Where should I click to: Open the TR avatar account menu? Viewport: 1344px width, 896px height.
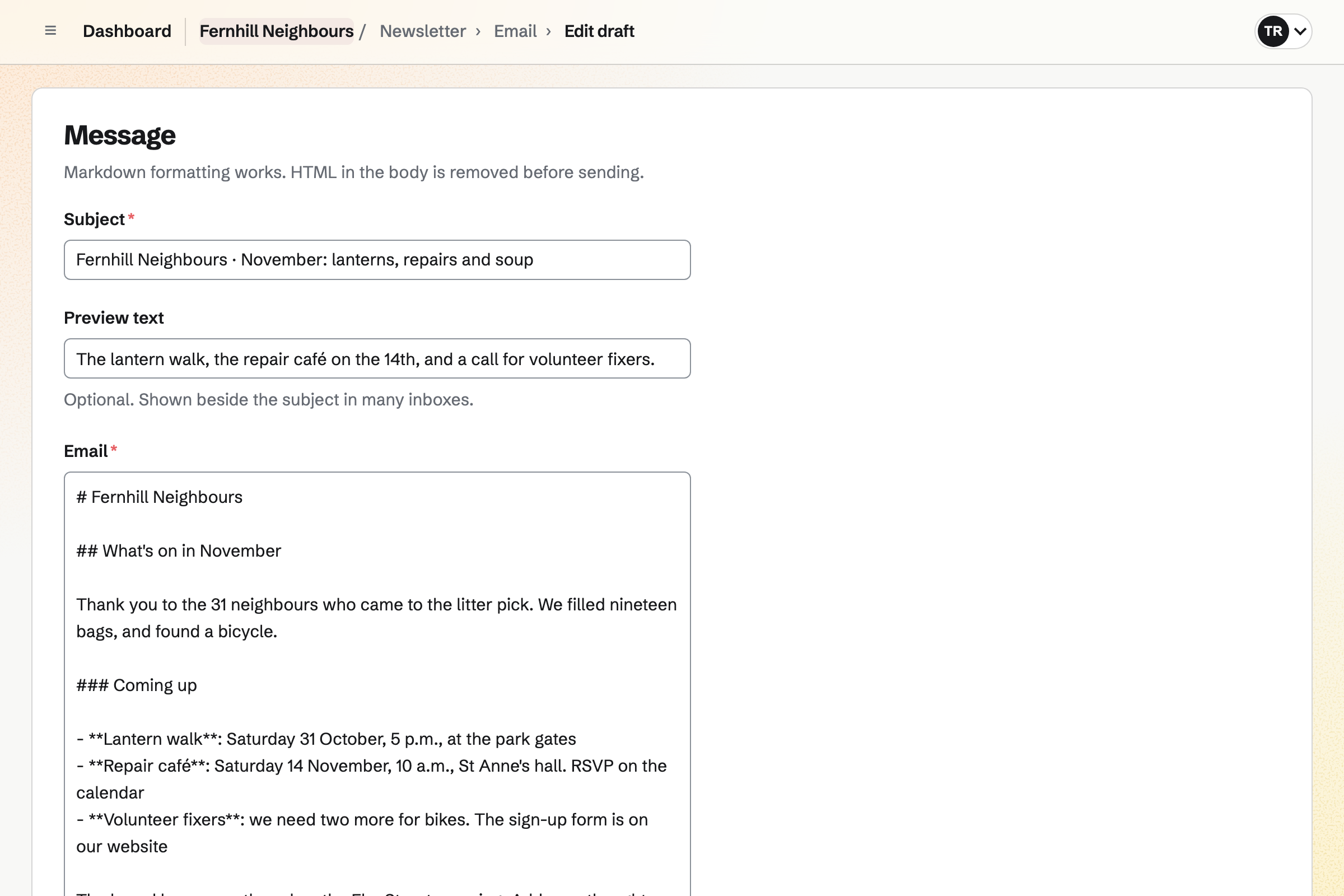(1272, 31)
